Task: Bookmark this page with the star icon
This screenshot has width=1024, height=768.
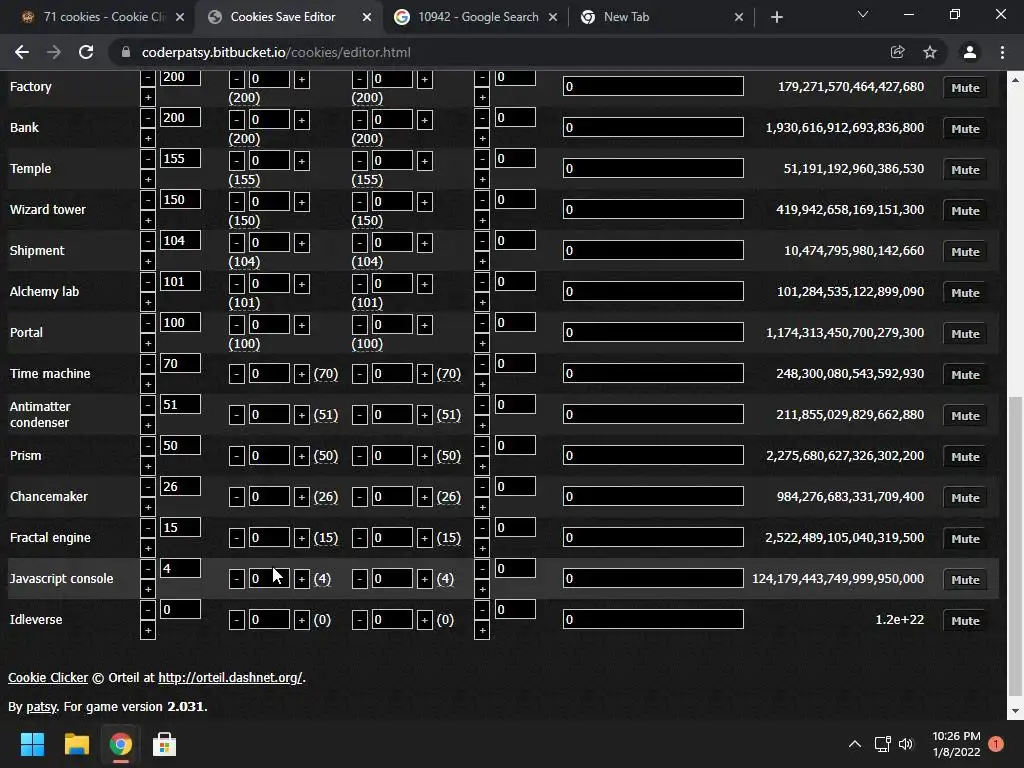Action: pos(930,52)
